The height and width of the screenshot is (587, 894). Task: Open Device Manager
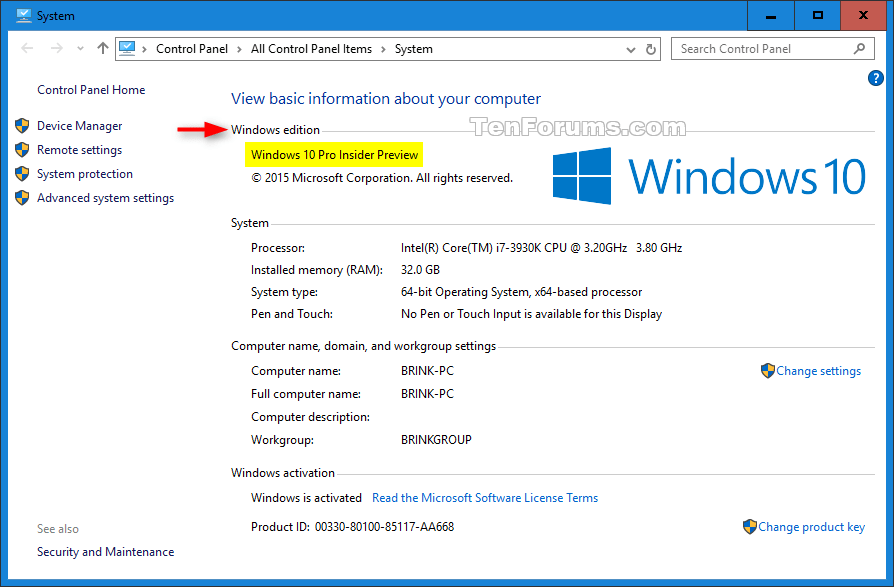tap(80, 125)
